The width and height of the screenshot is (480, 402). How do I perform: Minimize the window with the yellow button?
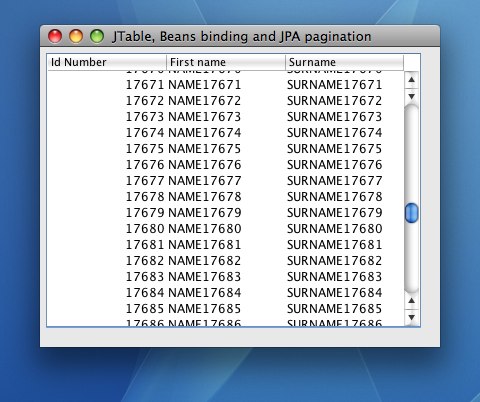tap(76, 36)
